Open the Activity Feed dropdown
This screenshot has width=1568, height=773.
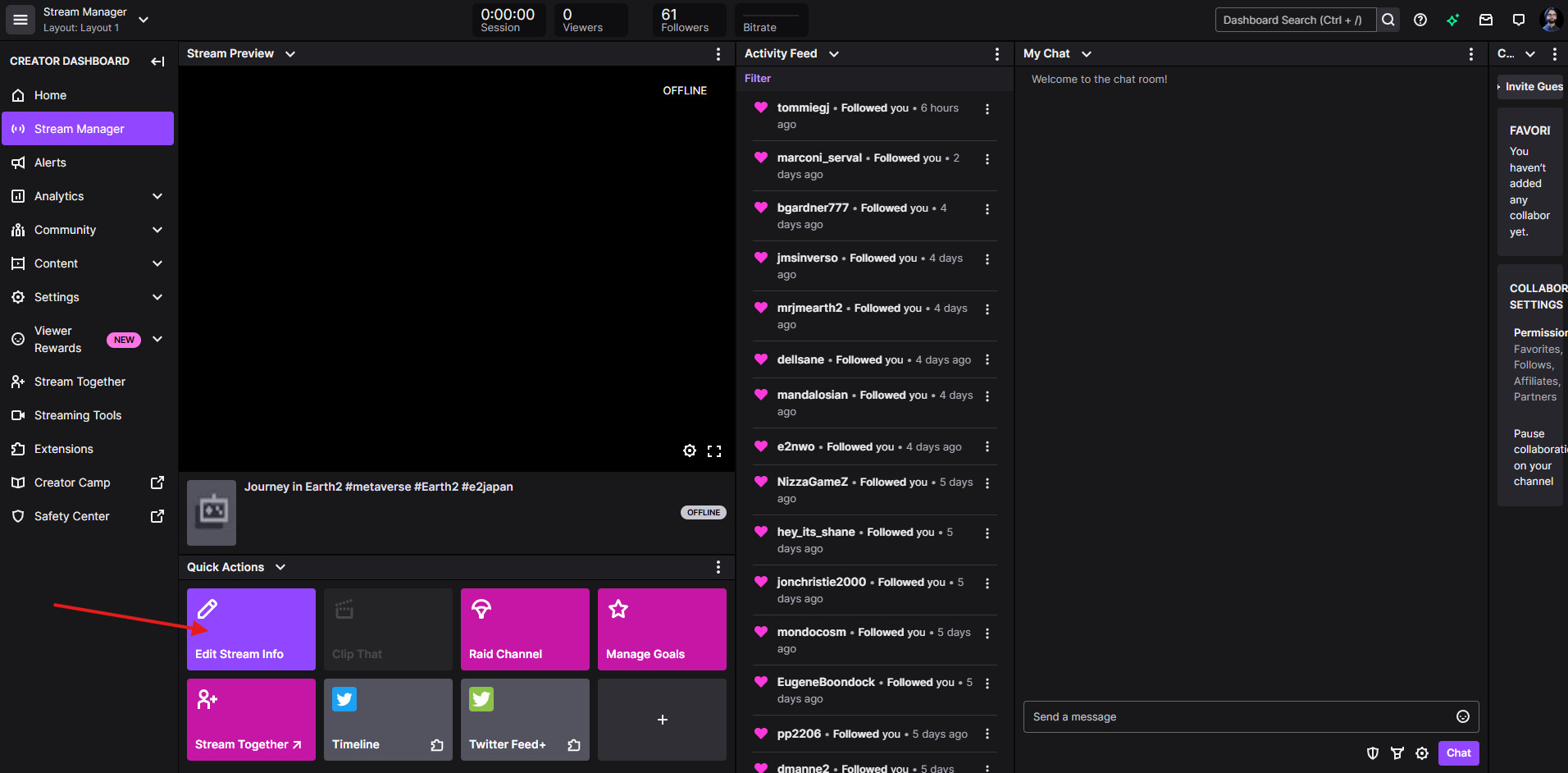tap(834, 54)
